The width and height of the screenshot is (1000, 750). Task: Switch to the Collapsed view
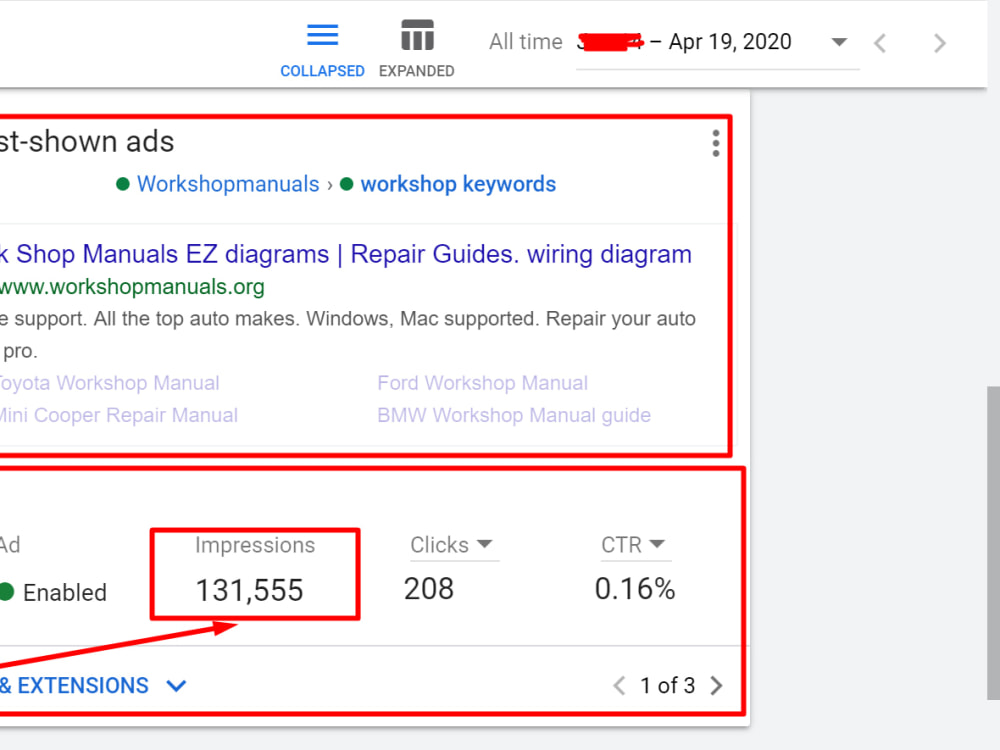(322, 50)
